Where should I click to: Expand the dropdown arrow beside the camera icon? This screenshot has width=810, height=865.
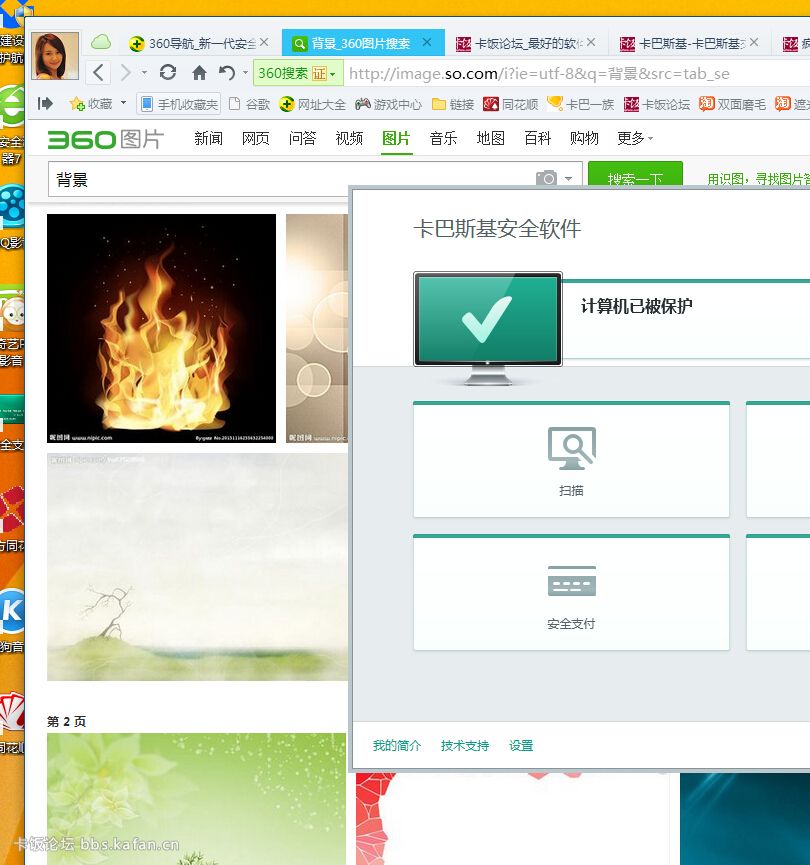568,178
